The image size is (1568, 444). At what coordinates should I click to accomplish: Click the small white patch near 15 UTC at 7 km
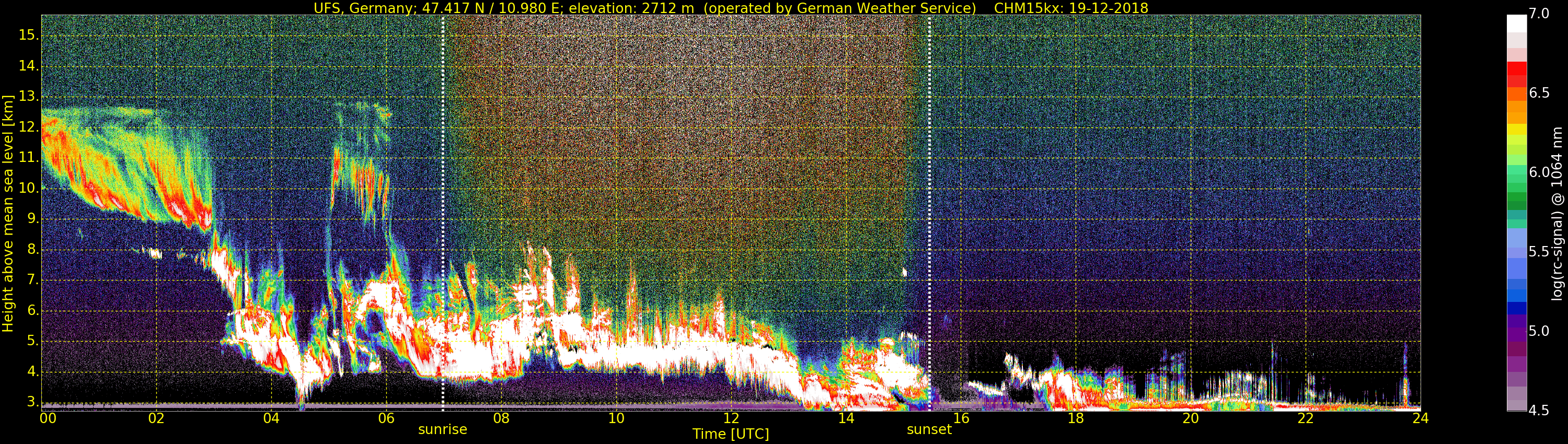(905, 272)
